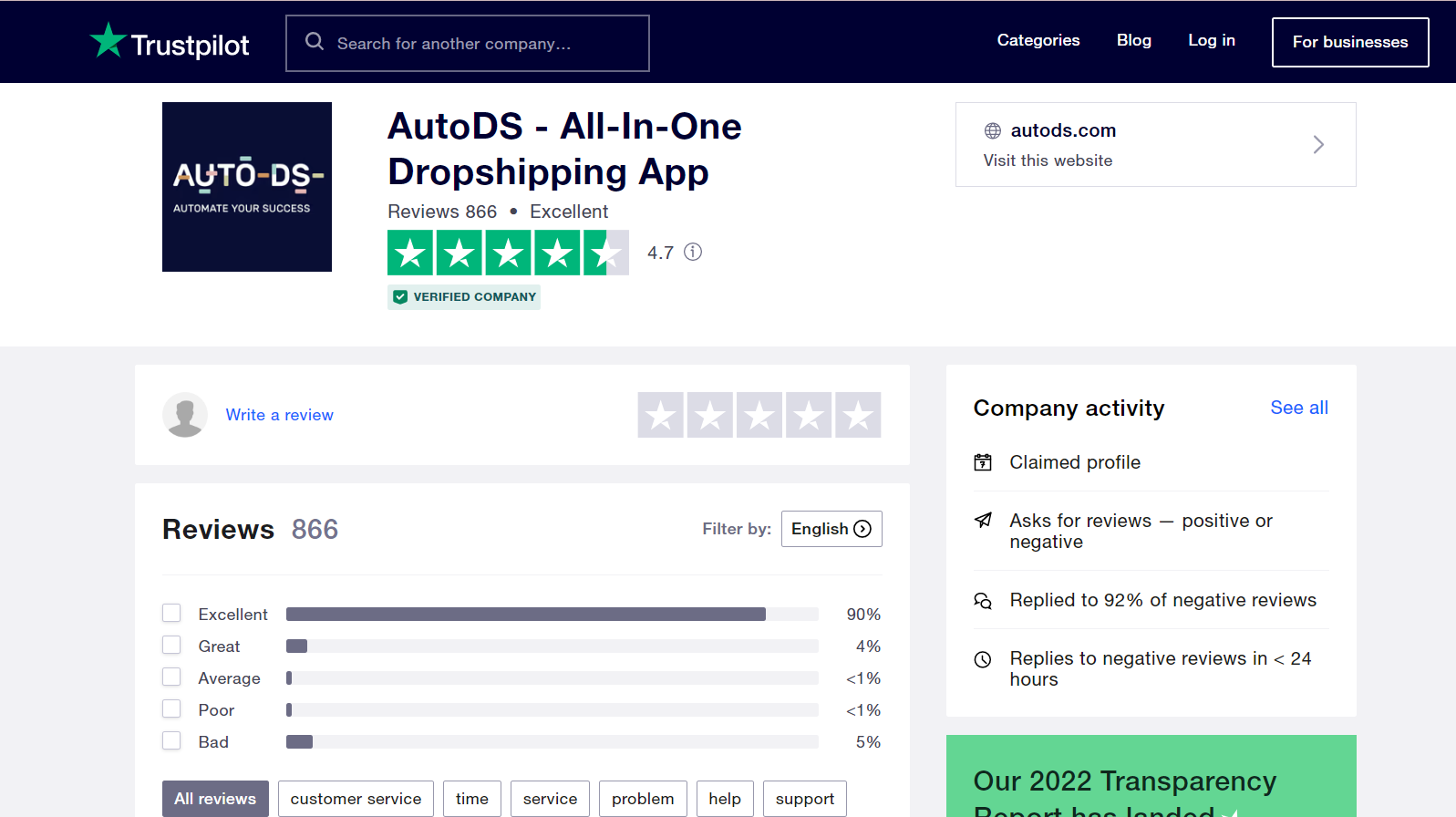Open See all company activity

click(1299, 408)
